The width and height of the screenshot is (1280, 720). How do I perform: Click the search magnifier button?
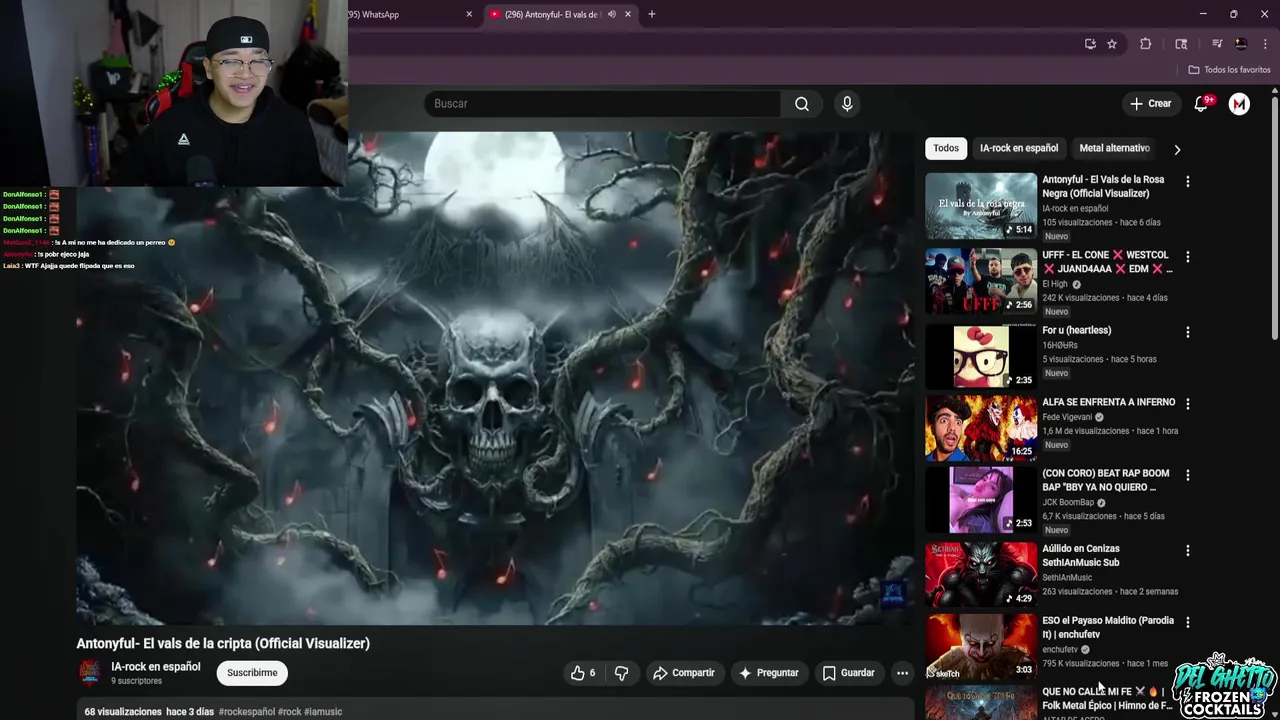(802, 104)
